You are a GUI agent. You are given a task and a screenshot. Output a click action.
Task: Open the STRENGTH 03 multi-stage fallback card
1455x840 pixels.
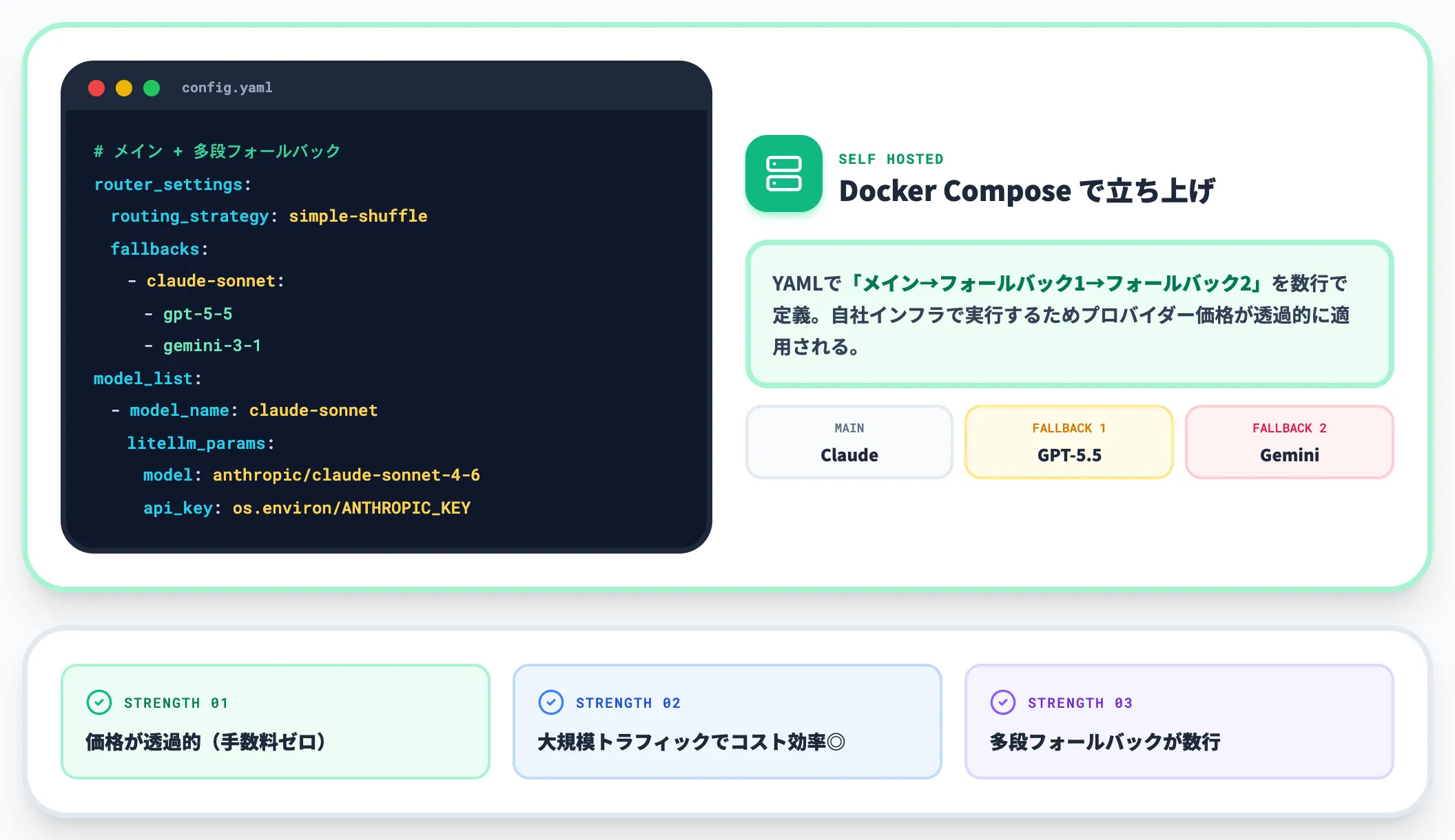(x=1179, y=722)
